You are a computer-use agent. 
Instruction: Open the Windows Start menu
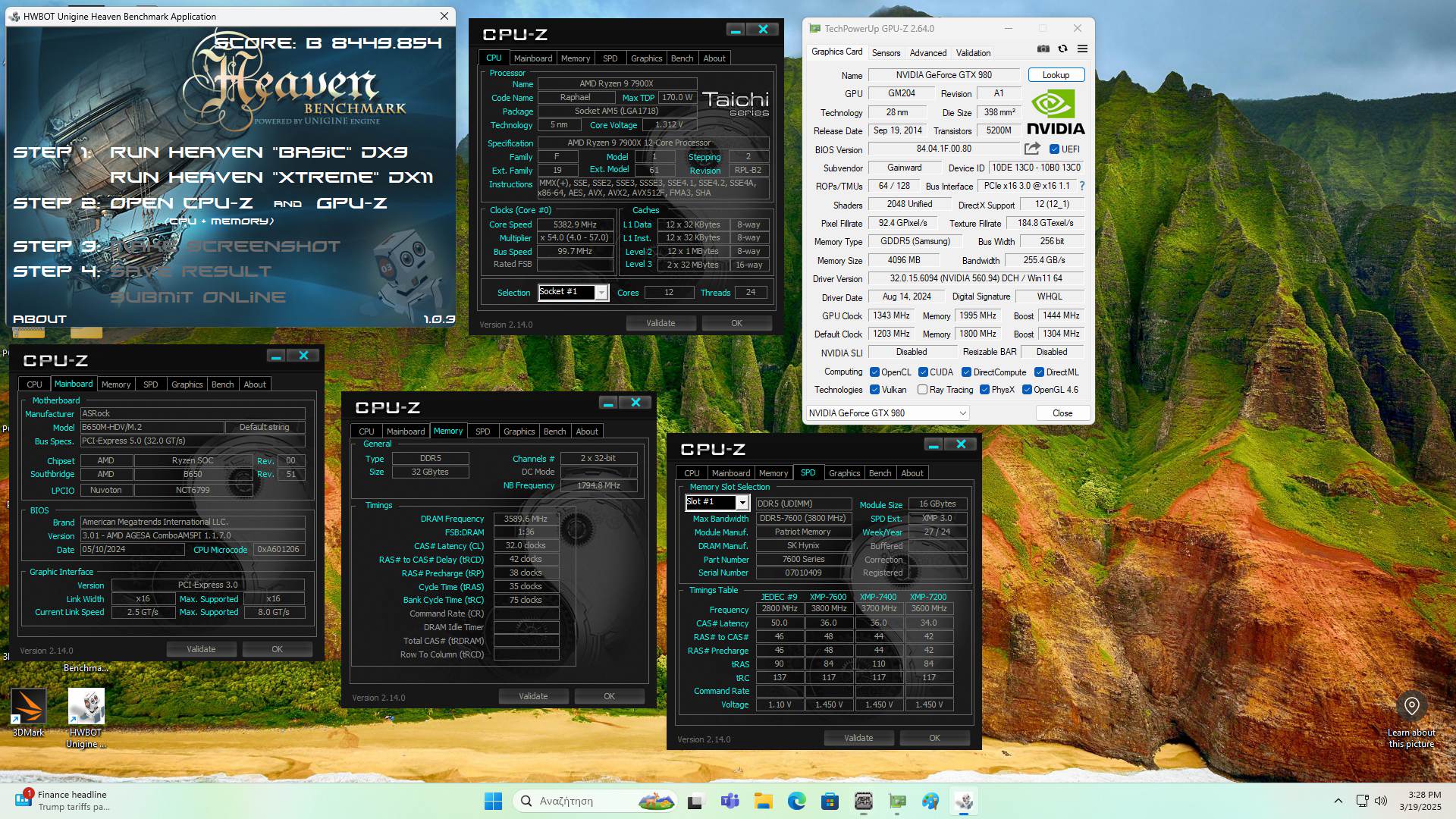[493, 801]
